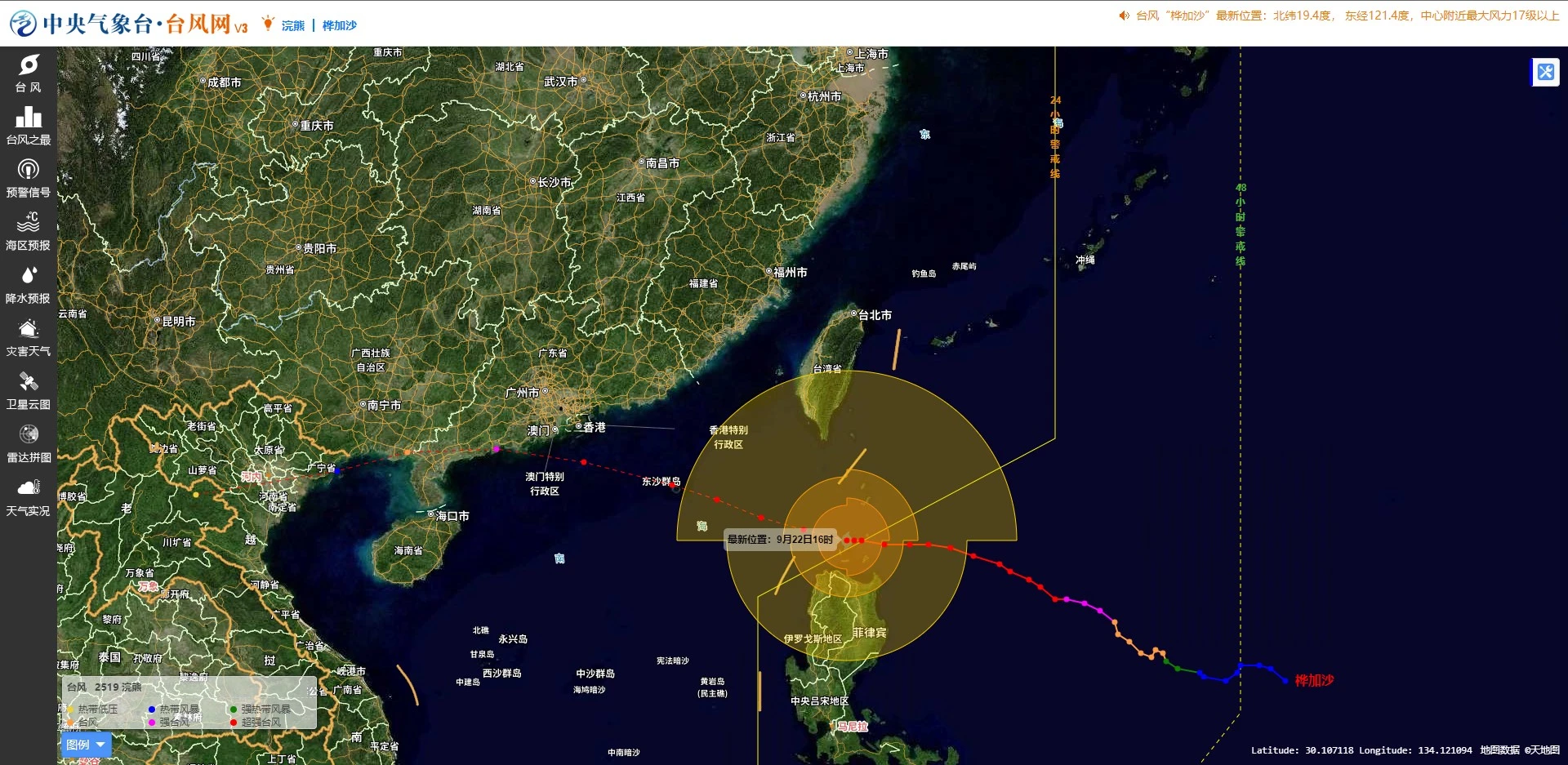The height and width of the screenshot is (765, 1568).
Task: Click the 24小时警戒线 label on map
Action: (1055, 137)
